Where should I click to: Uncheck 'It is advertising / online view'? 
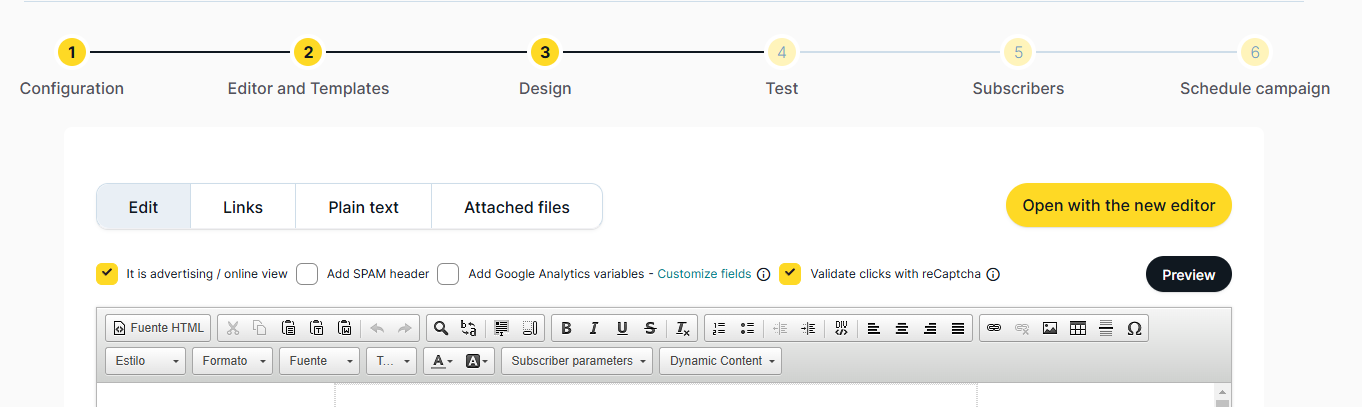(x=107, y=274)
